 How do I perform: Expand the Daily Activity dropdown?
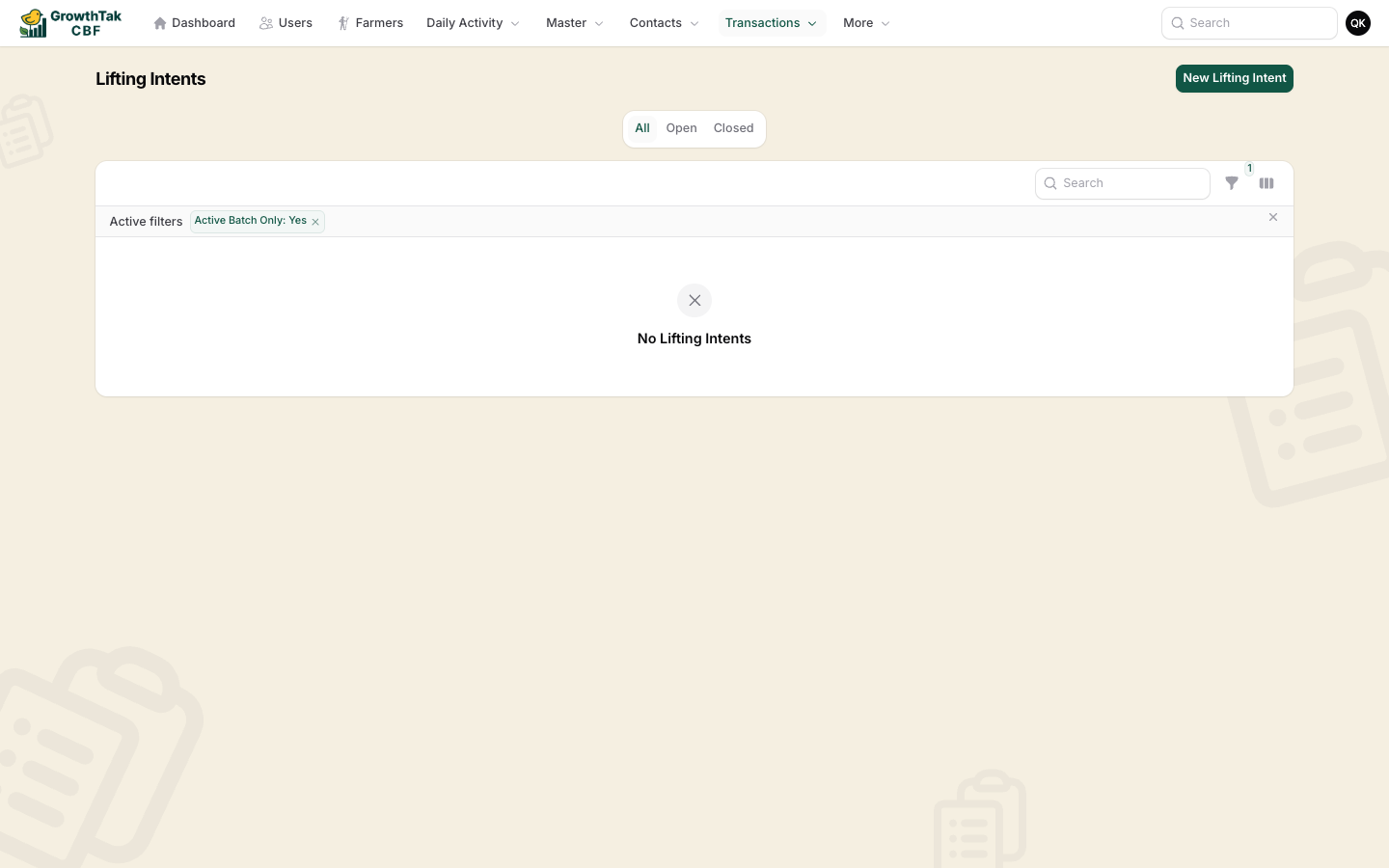click(x=473, y=23)
